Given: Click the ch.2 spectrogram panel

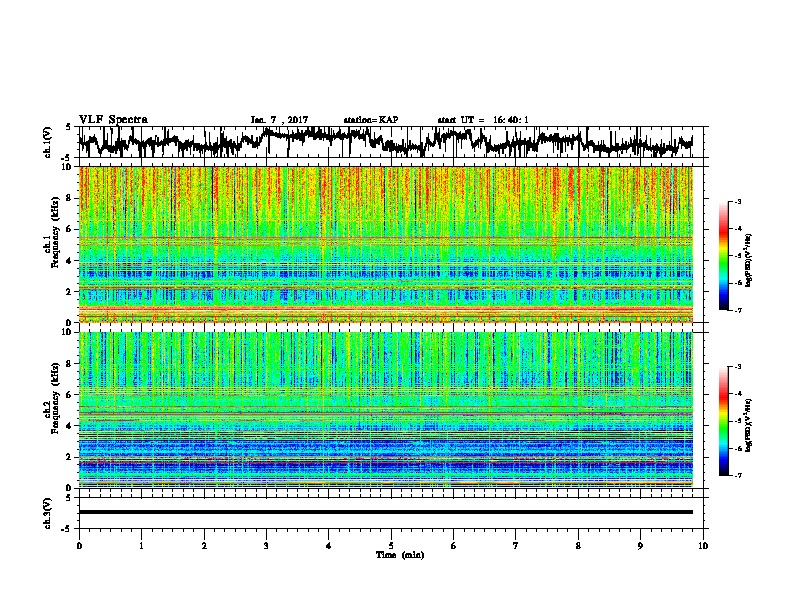Looking at the screenshot, I should 386,410.
